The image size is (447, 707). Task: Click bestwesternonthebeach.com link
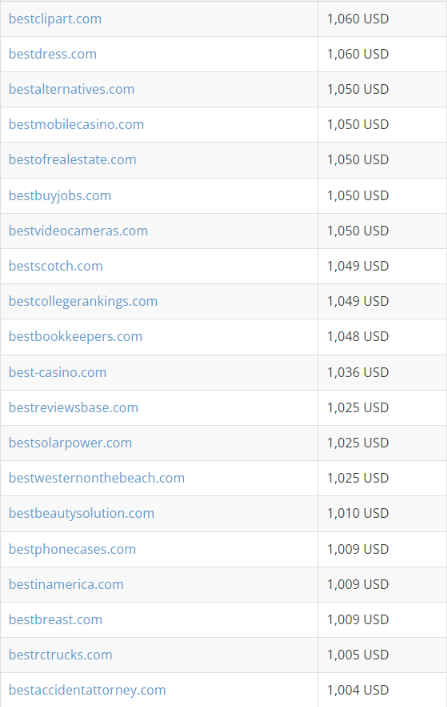(97, 478)
